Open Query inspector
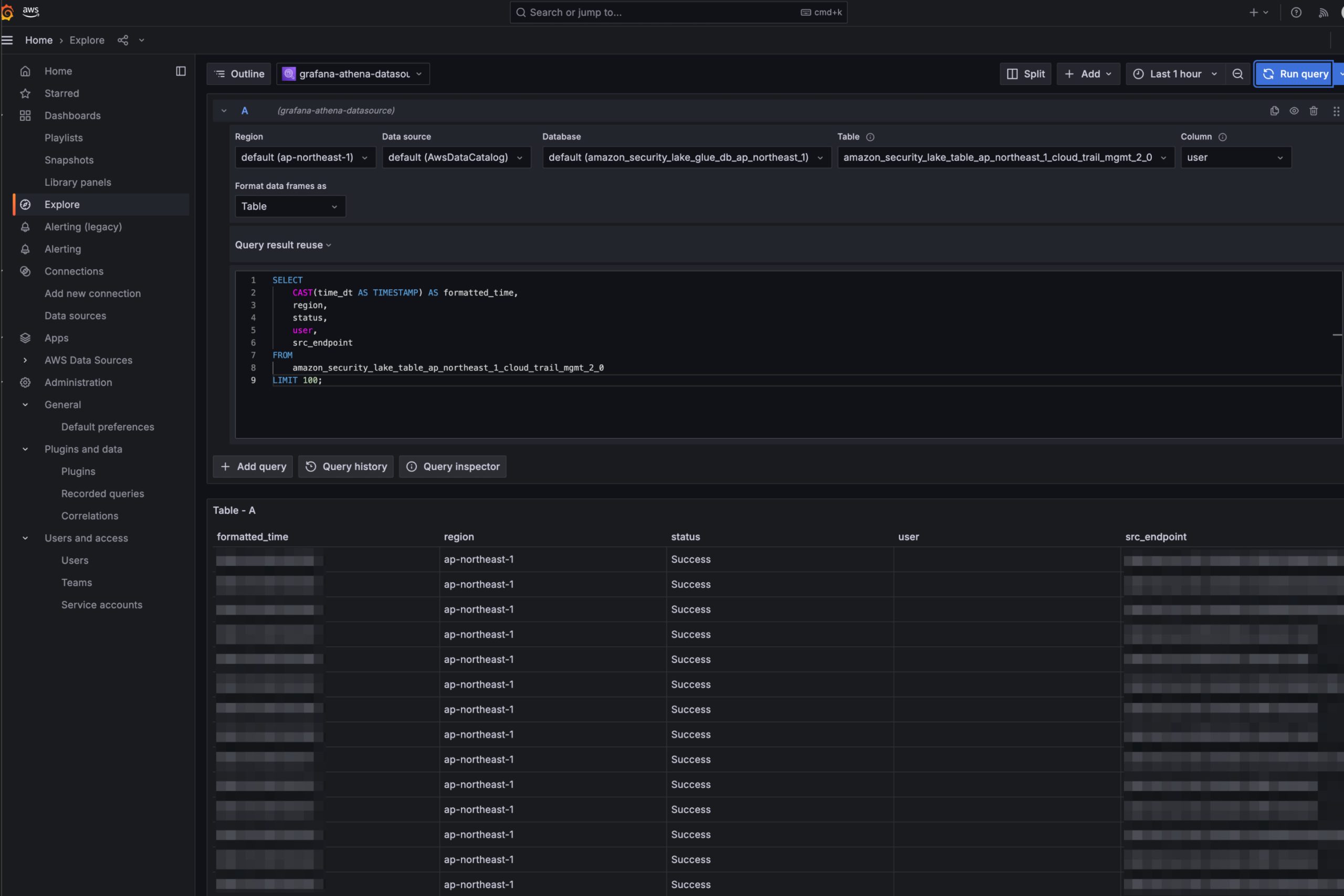1344x896 pixels. tap(453, 466)
